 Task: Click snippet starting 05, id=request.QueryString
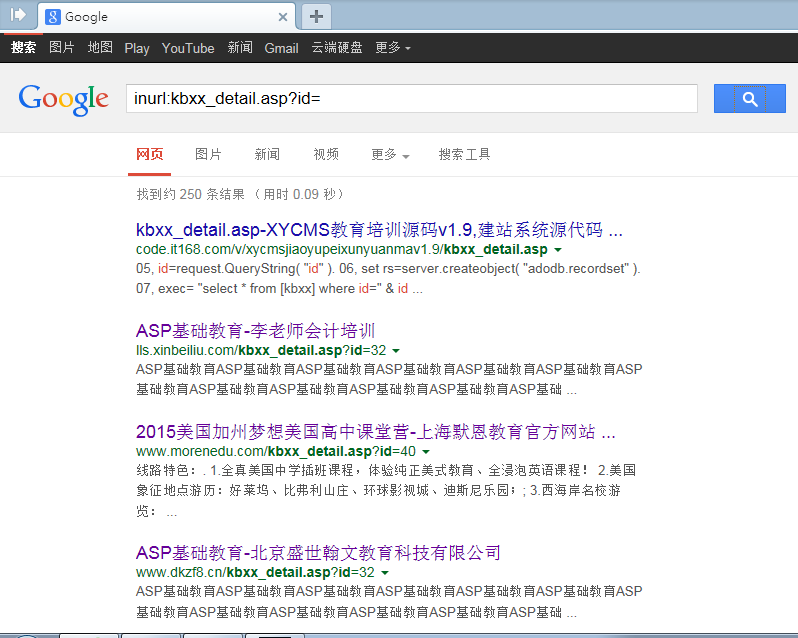pyautogui.click(x=388, y=278)
